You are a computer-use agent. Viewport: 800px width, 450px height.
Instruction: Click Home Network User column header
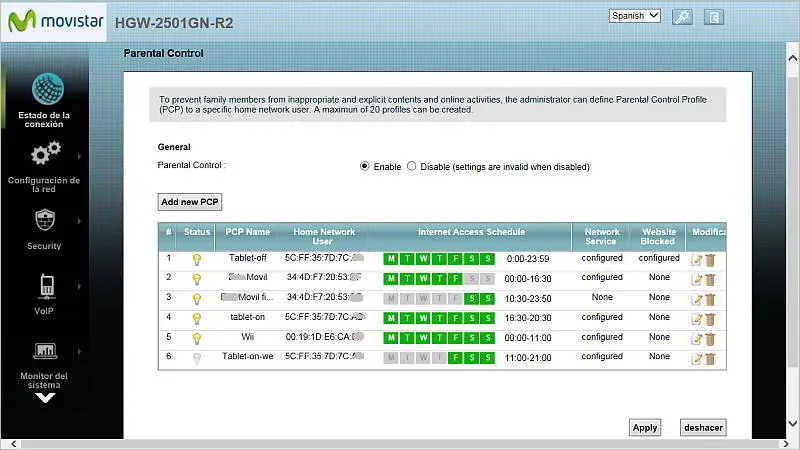323,237
